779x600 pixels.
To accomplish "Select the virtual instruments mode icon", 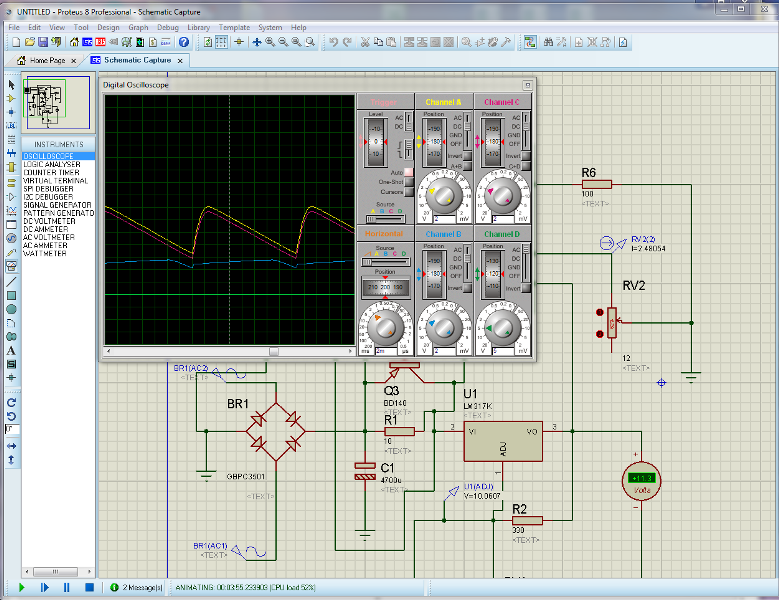I will coord(11,266).
